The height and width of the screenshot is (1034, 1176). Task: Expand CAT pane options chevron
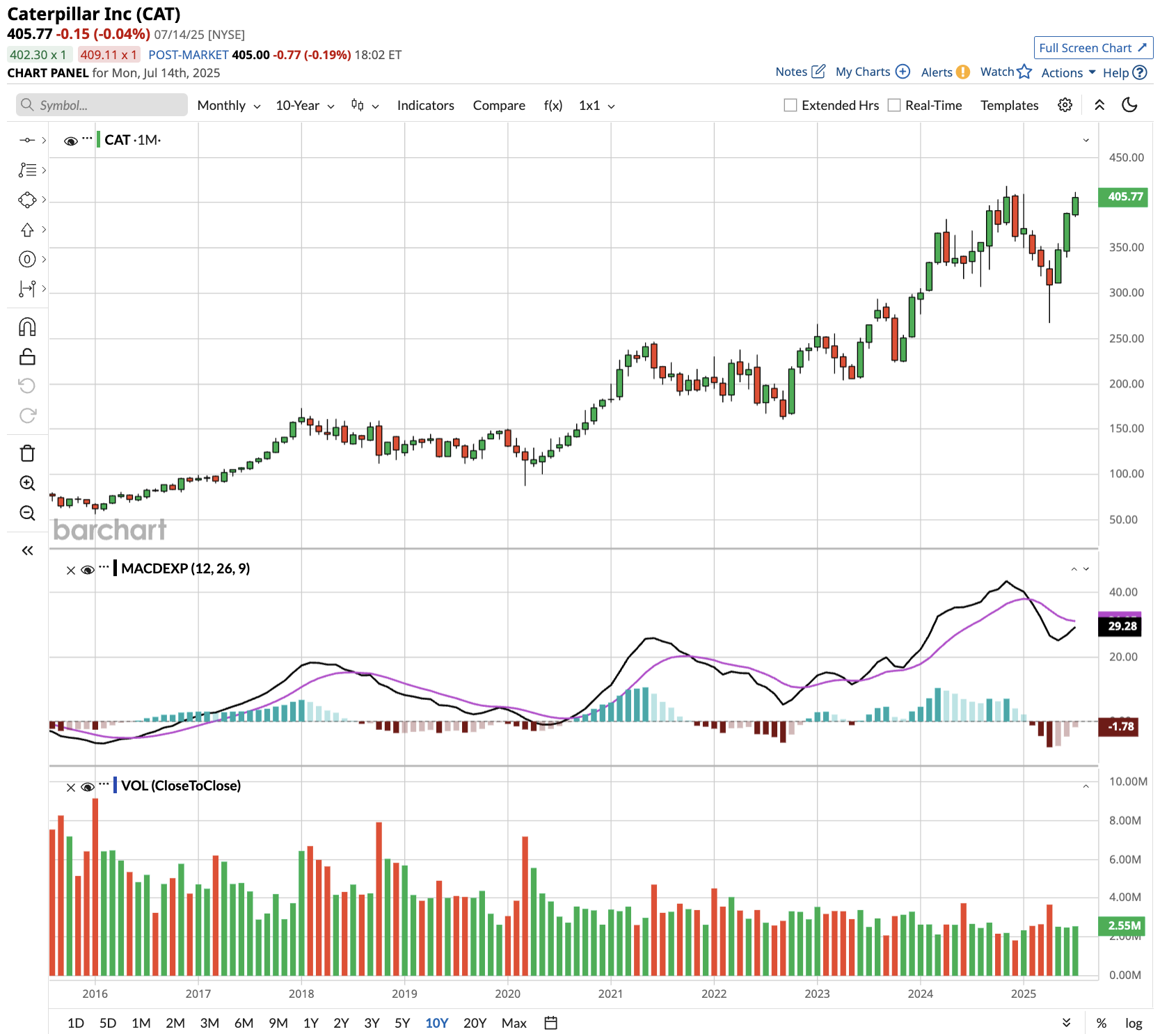(1086, 141)
